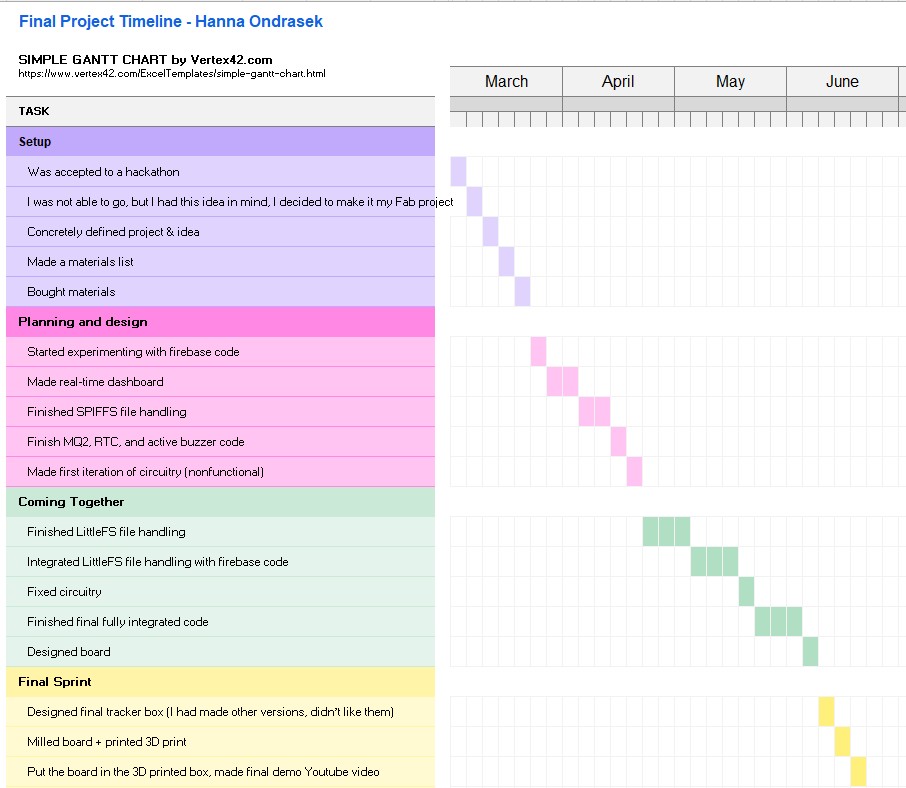Select the TASK column header

(x=220, y=111)
